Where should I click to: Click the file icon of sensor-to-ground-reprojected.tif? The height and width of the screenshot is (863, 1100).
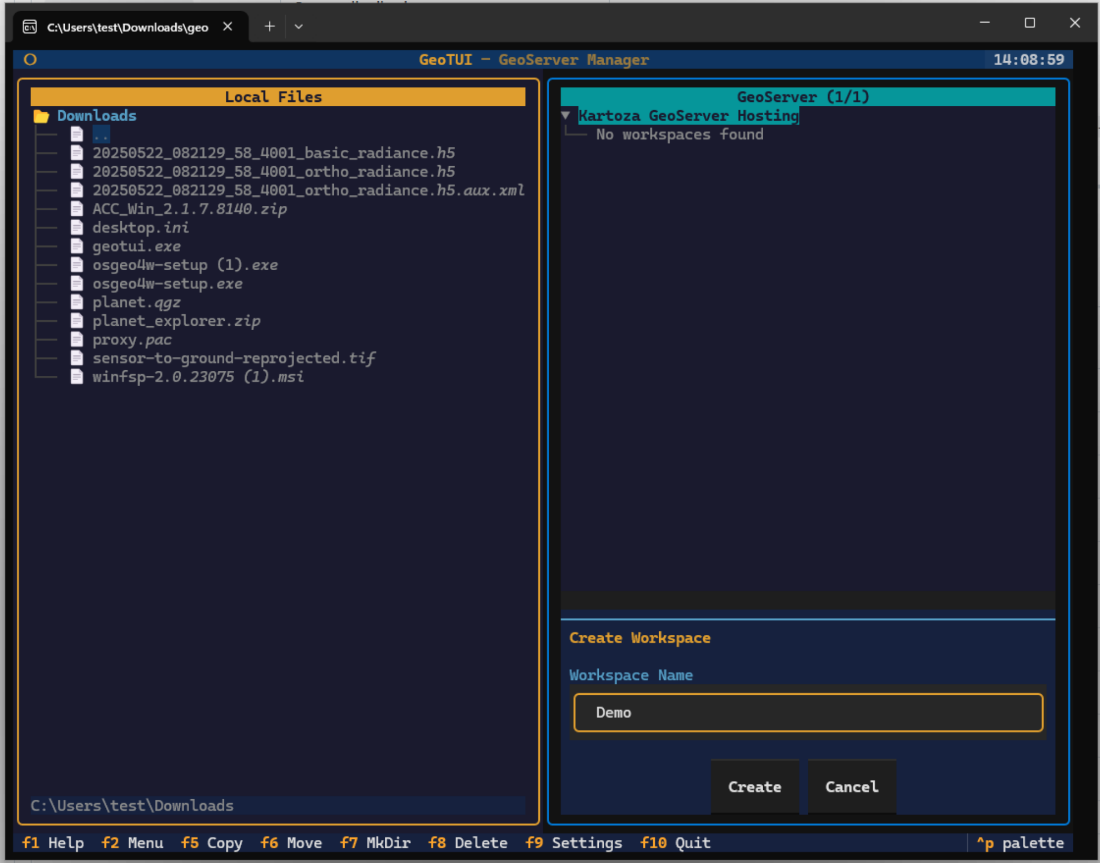pyautogui.click(x=77, y=359)
